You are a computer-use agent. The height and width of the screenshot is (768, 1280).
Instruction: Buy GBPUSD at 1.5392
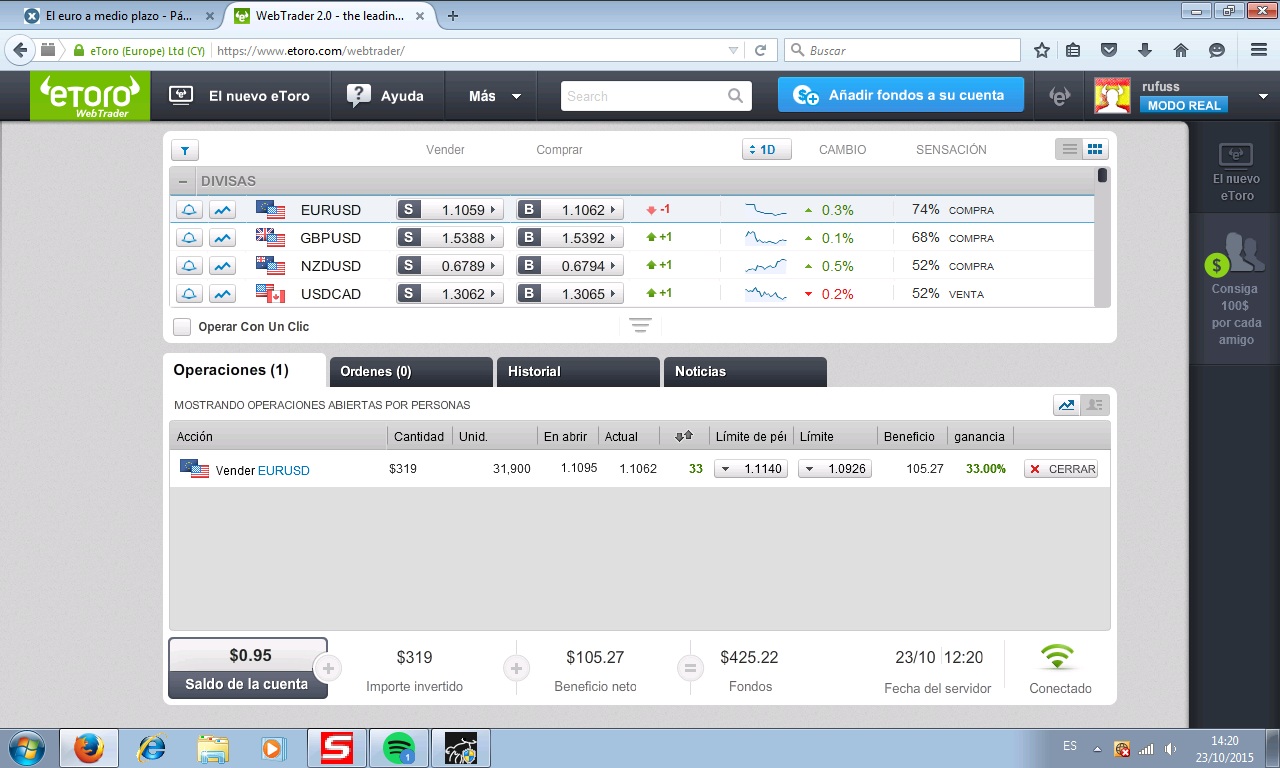tap(569, 238)
